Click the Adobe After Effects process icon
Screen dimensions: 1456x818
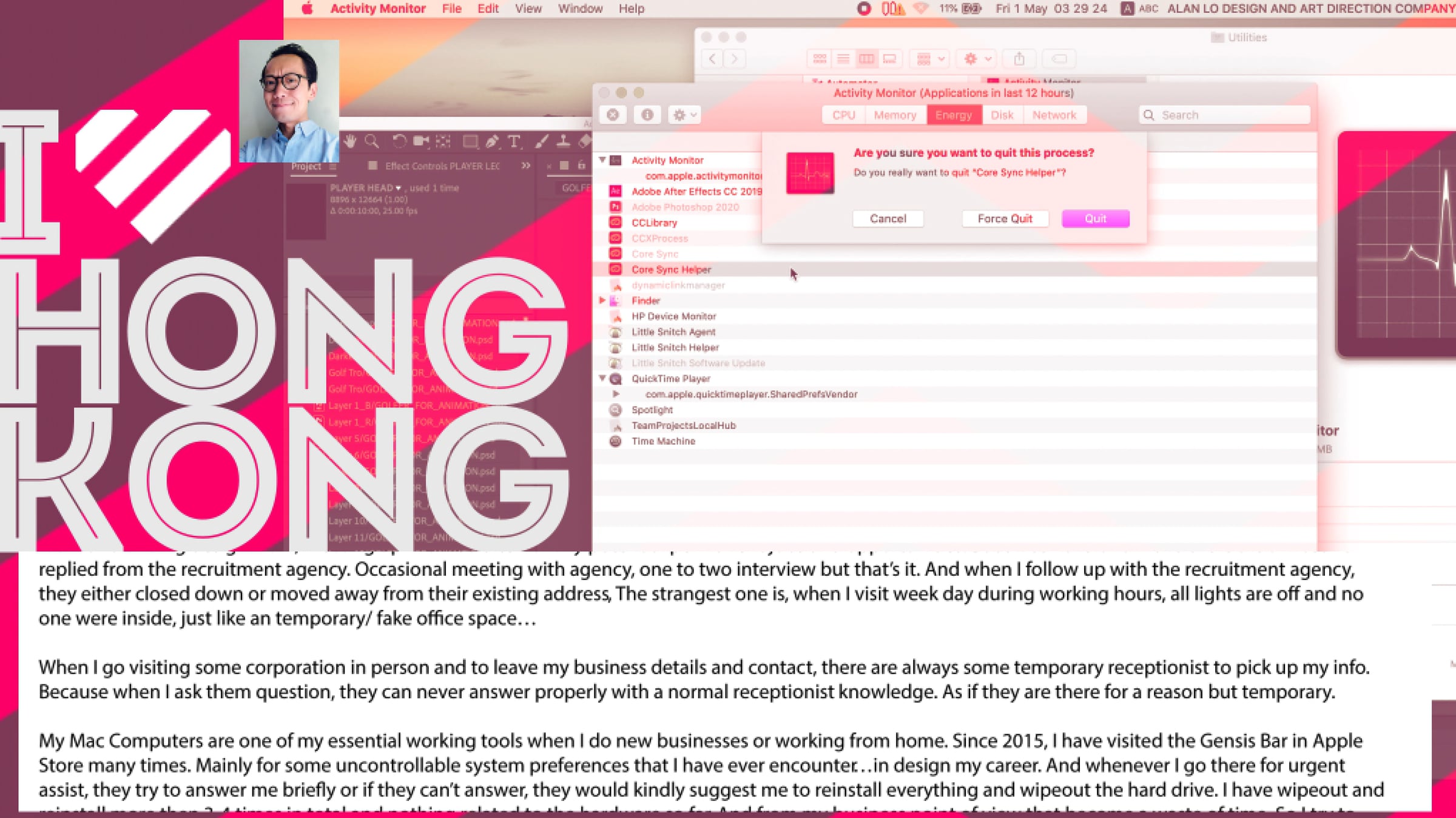(x=615, y=191)
